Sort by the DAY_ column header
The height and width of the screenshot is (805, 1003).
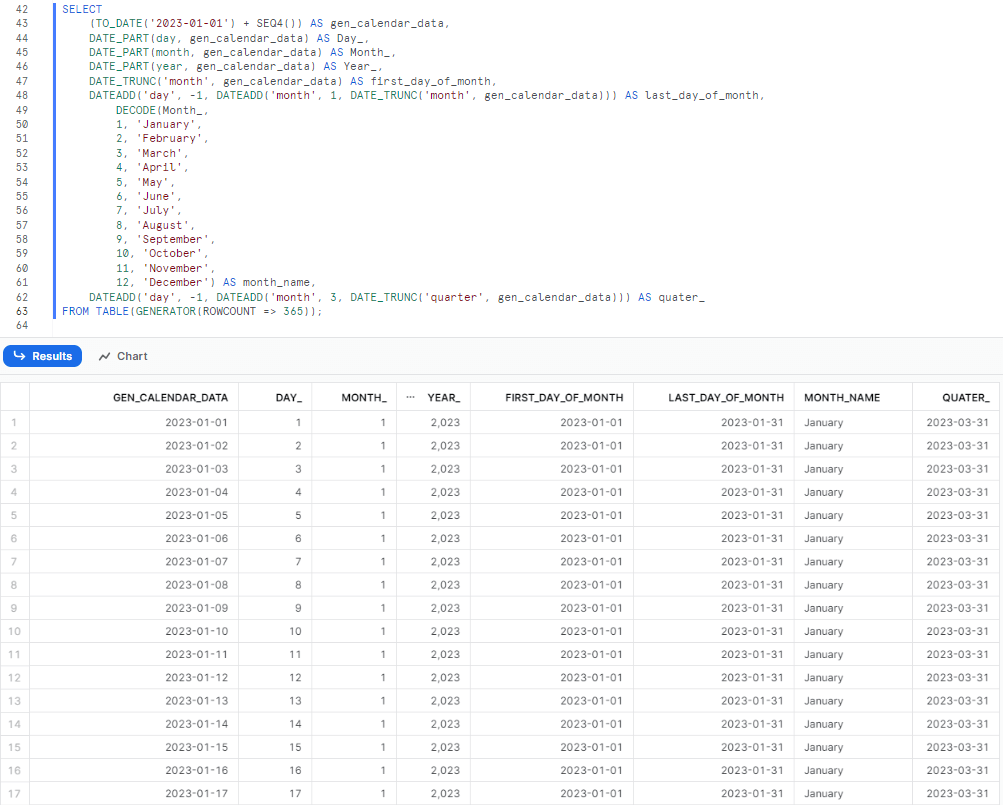(x=288, y=397)
